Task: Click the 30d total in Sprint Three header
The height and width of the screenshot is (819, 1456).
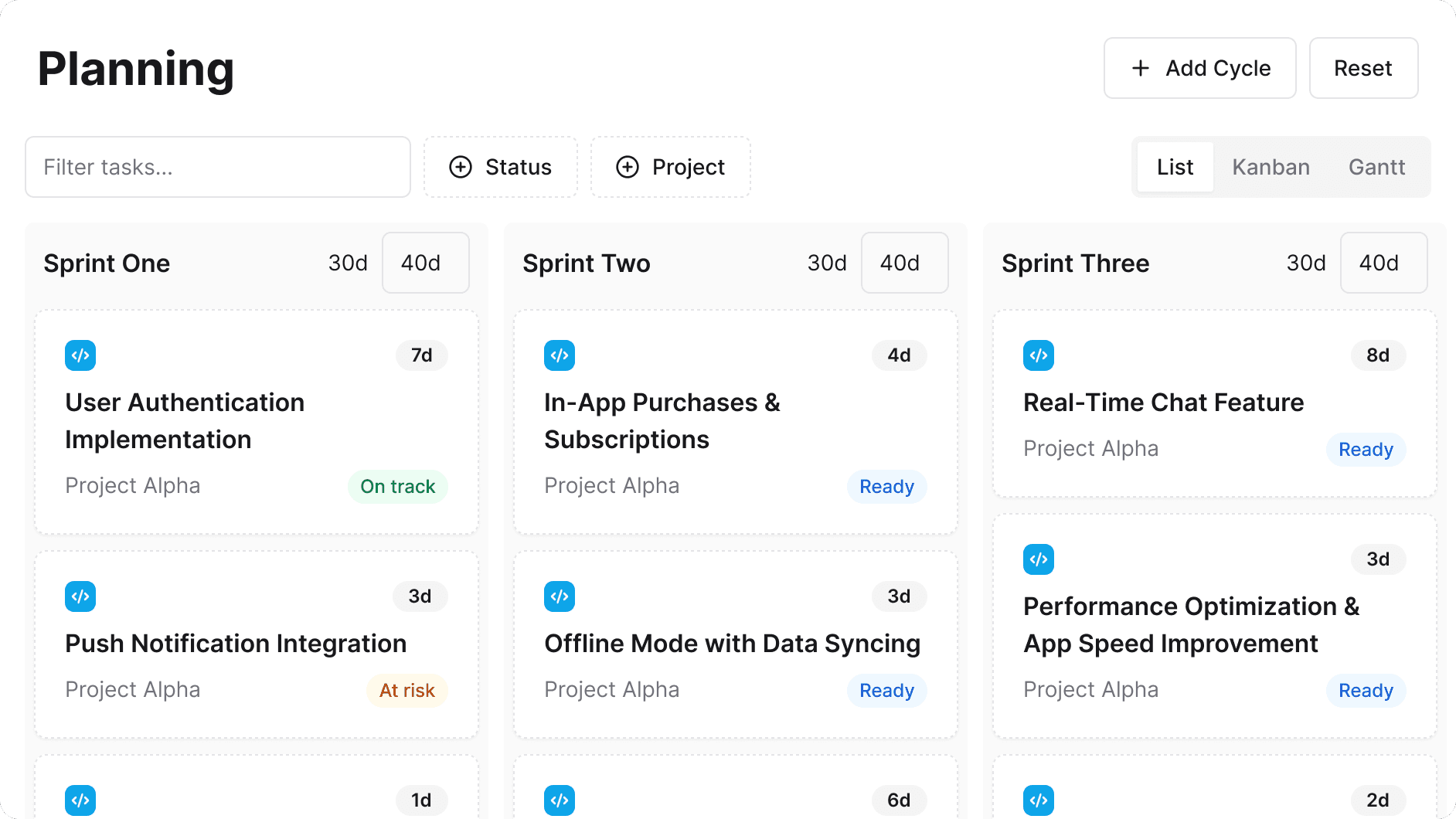Action: point(1307,263)
